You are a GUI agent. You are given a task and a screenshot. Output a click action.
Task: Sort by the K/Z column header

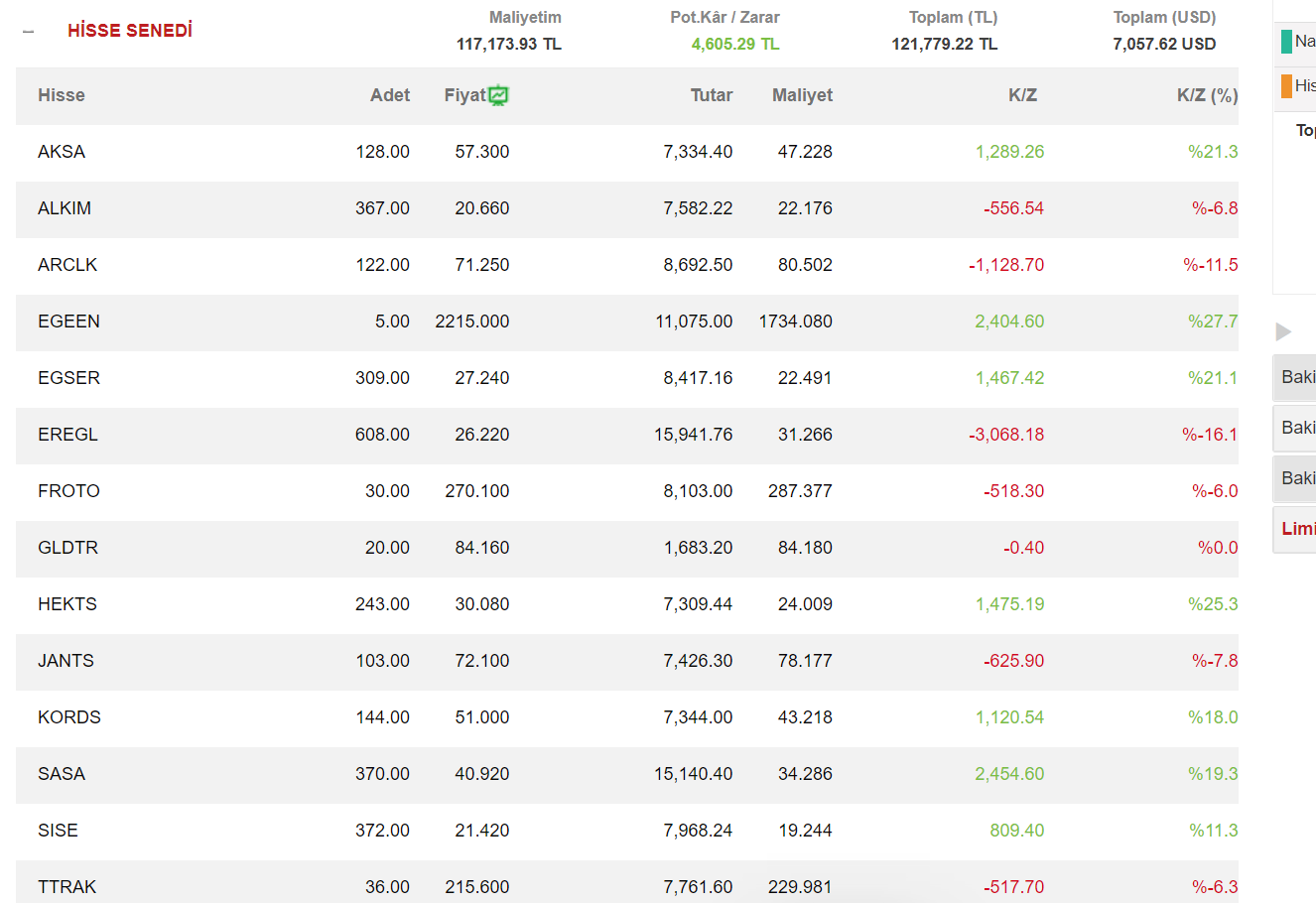[1022, 95]
